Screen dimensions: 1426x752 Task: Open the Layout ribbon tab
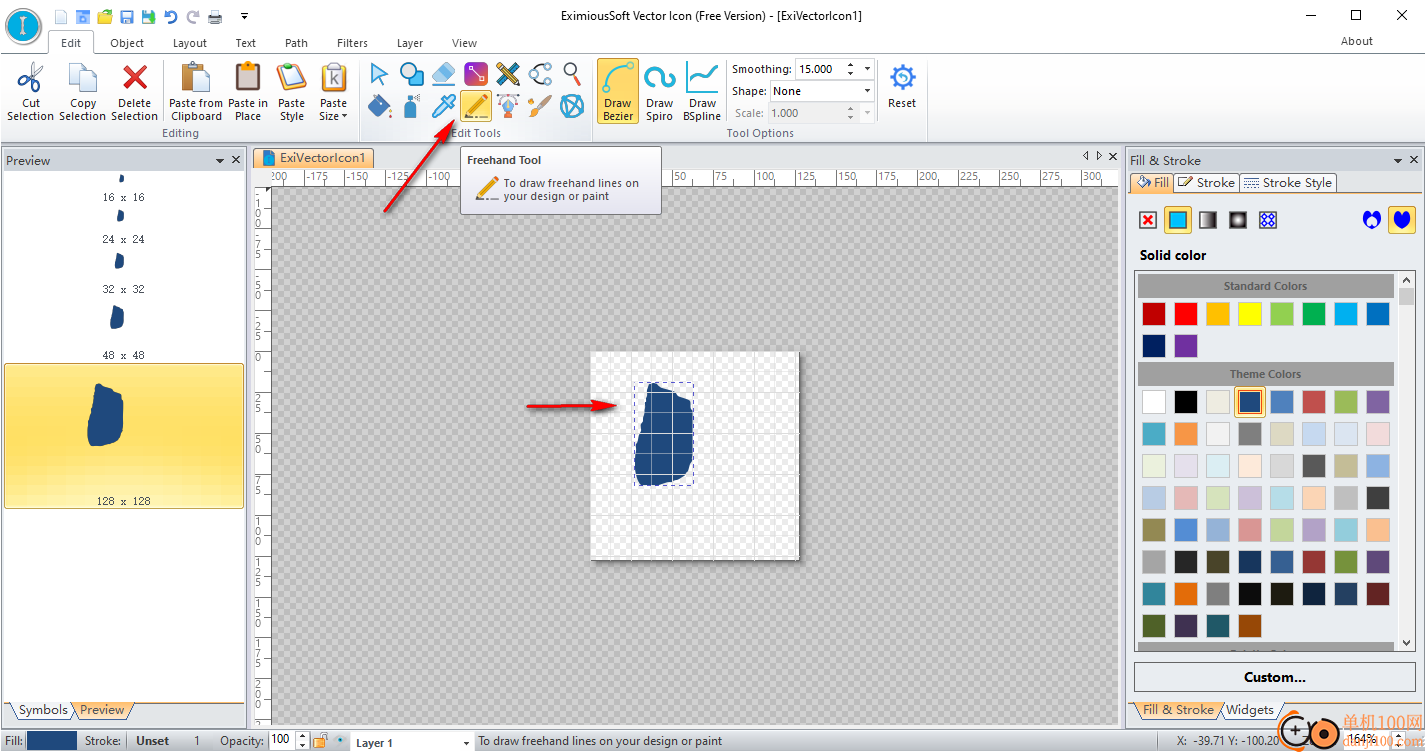click(189, 43)
